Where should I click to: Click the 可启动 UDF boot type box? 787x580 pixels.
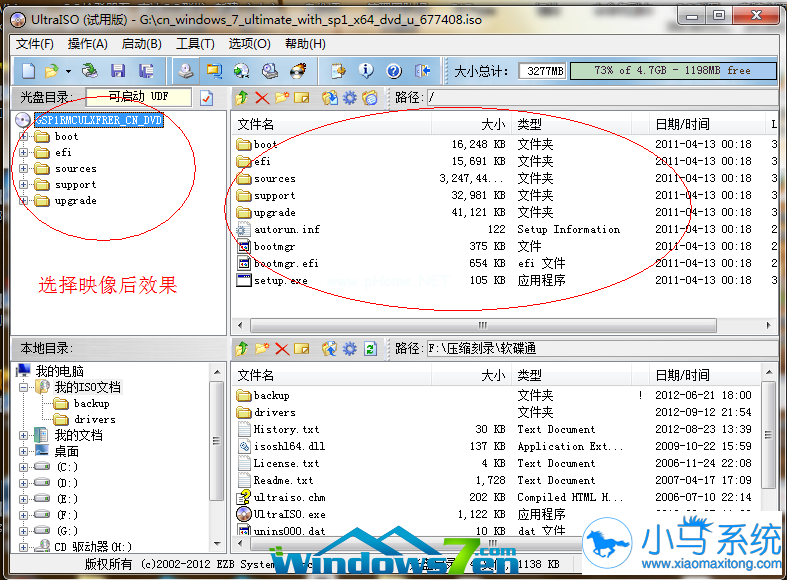click(139, 96)
